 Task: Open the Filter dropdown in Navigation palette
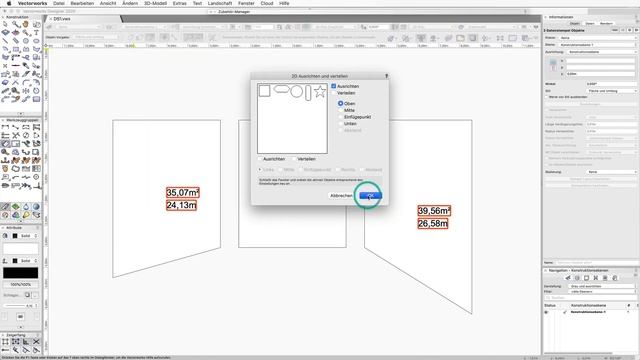(602, 291)
